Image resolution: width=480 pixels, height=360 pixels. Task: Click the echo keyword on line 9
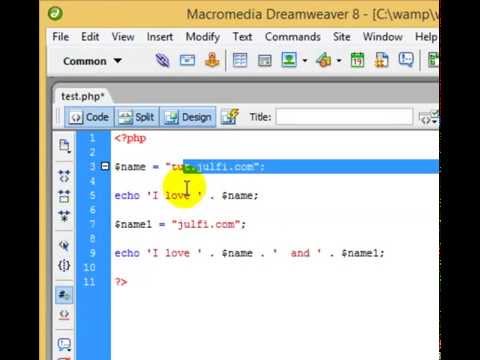pos(127,253)
